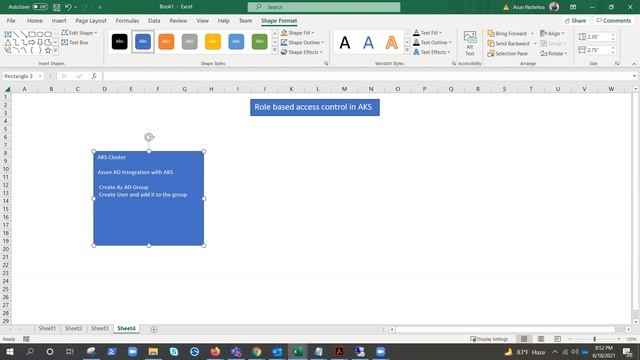Open the Selection Pane
Image resolution: width=640 pixels, height=360 pixels.
pos(508,53)
